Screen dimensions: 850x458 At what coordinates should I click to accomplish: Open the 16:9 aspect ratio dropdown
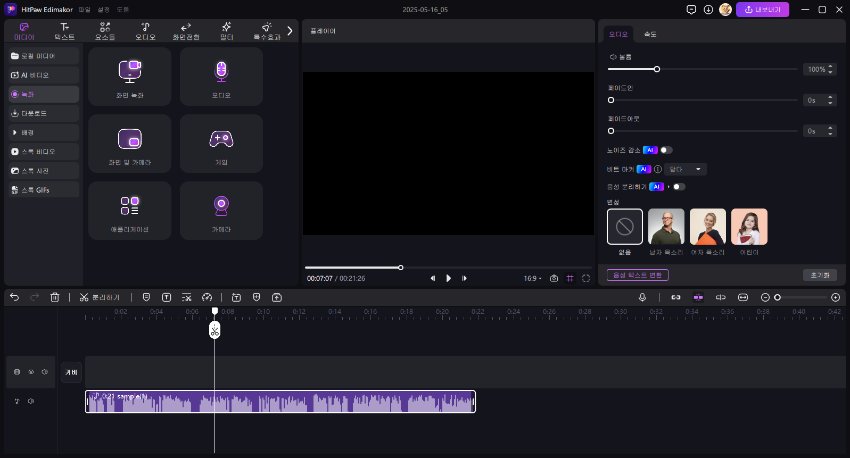coord(532,278)
